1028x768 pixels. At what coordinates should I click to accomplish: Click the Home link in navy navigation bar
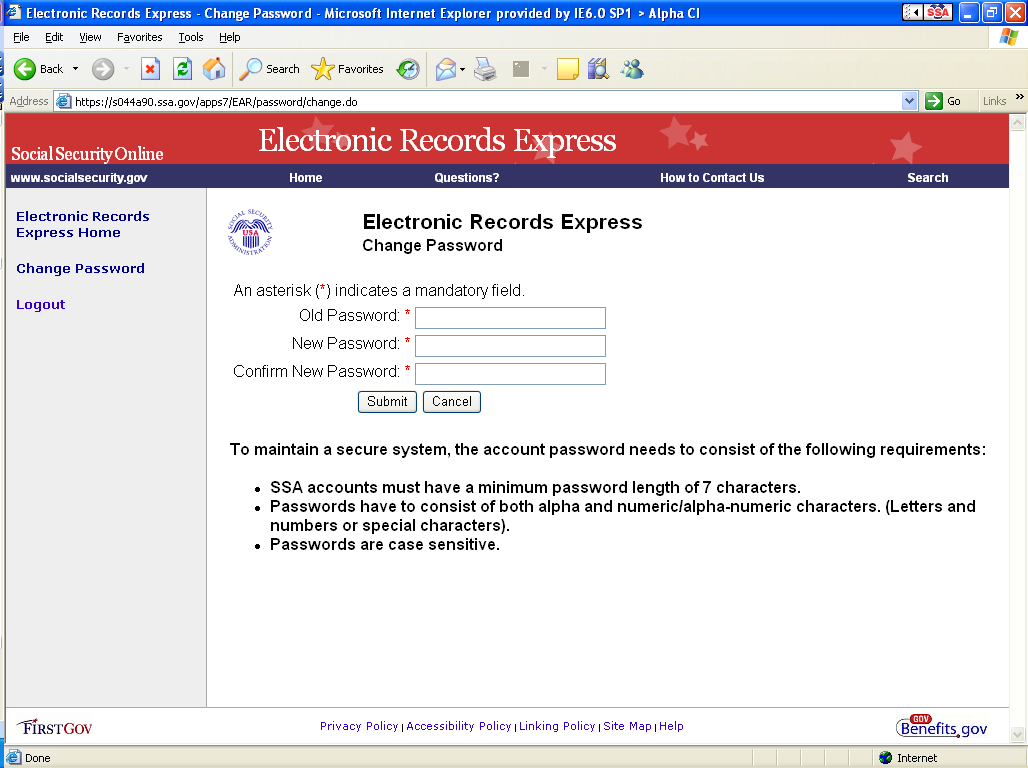point(306,178)
